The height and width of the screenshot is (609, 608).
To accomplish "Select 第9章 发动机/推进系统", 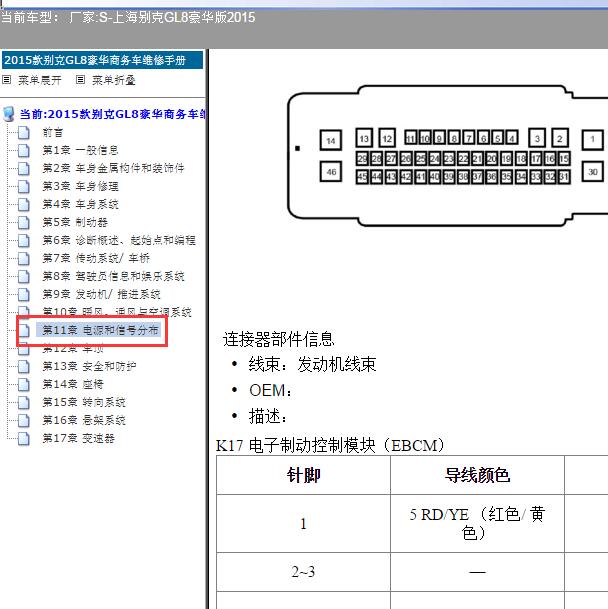I will [x=101, y=294].
